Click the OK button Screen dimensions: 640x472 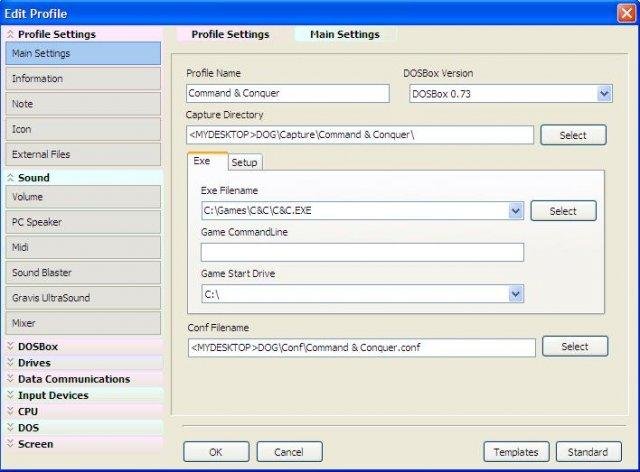point(216,452)
